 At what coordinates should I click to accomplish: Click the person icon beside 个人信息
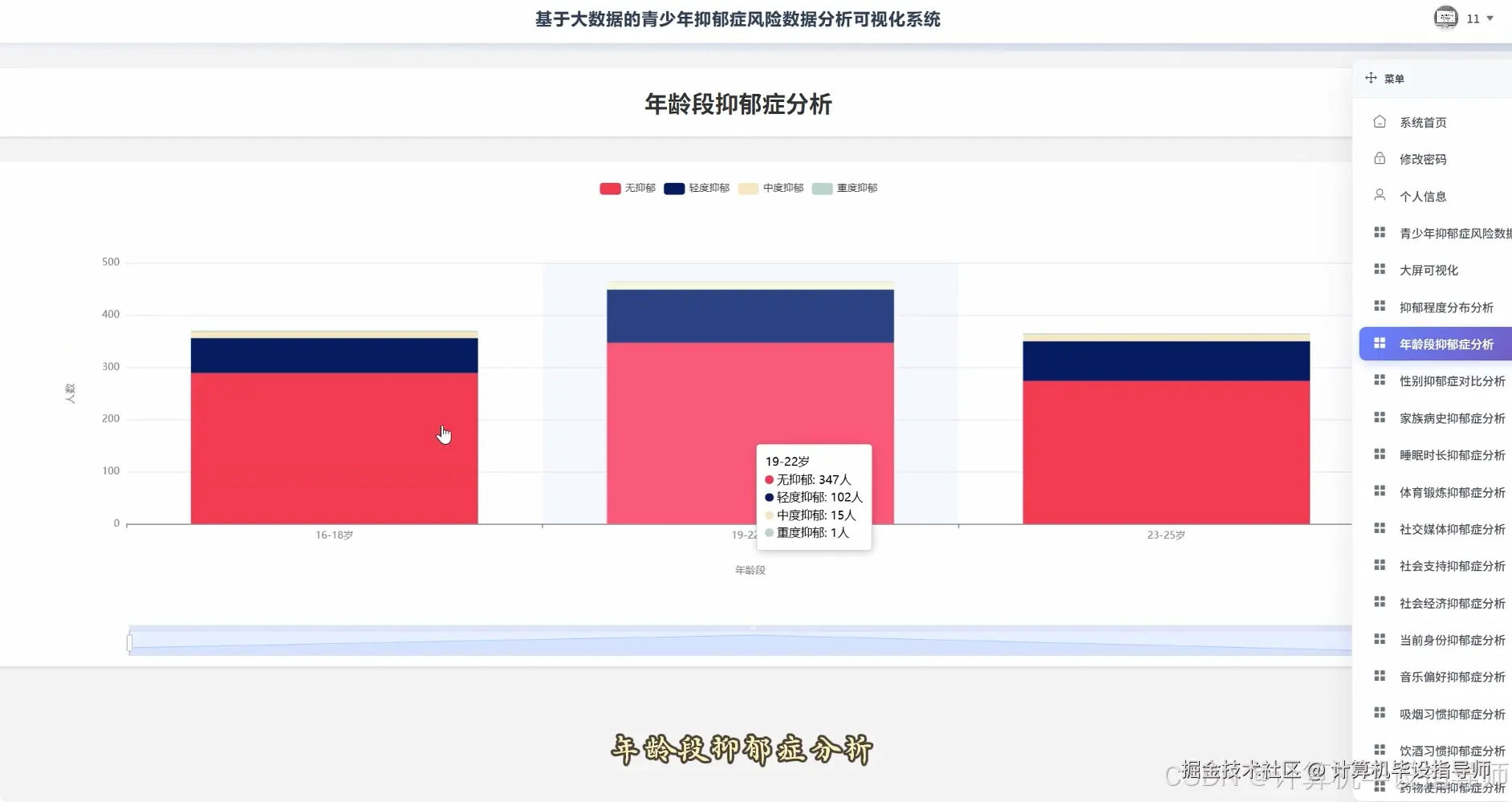click(1379, 195)
